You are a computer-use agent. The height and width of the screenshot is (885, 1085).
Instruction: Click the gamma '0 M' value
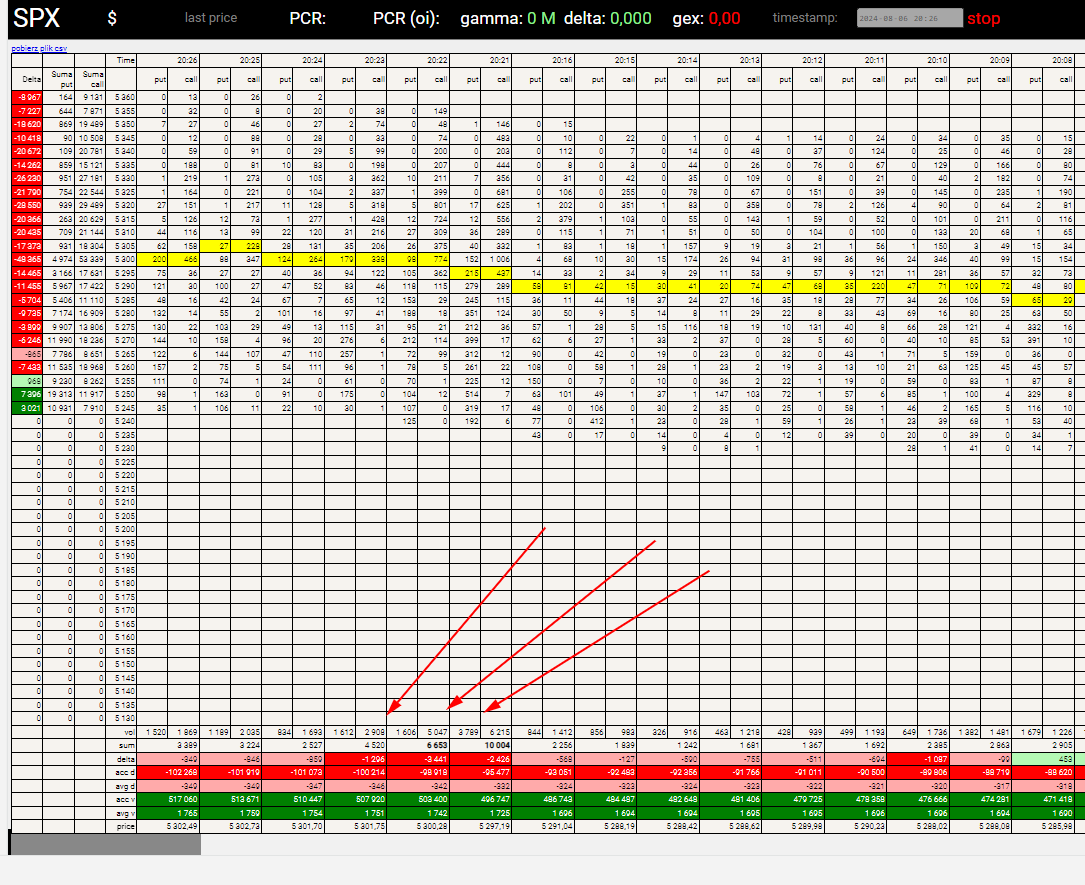click(541, 19)
